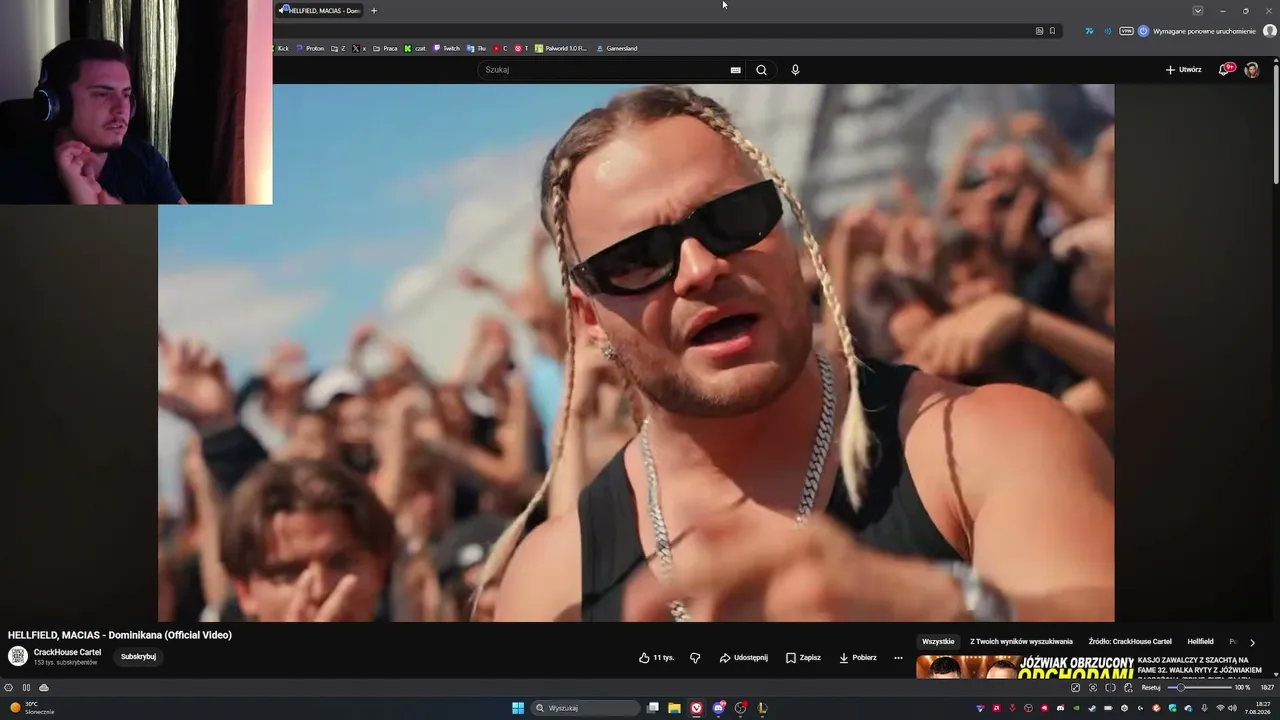Open the browser profile avatar
1280x720 pixels.
click(x=1270, y=31)
